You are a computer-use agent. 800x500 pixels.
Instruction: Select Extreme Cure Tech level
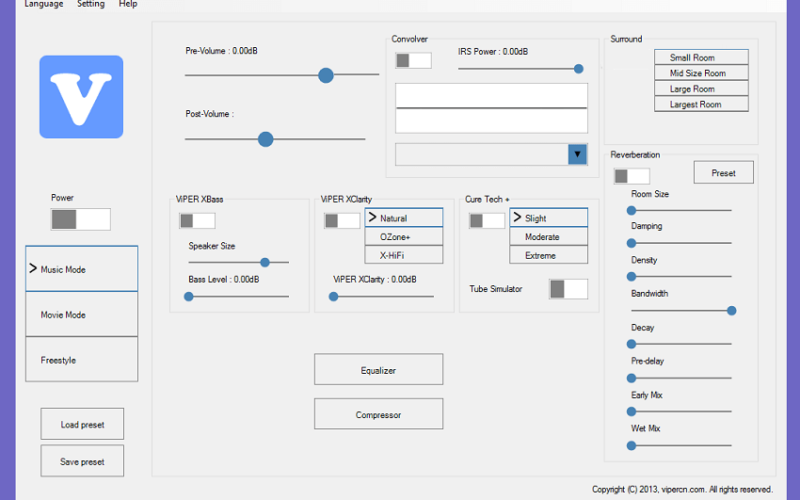click(549, 255)
